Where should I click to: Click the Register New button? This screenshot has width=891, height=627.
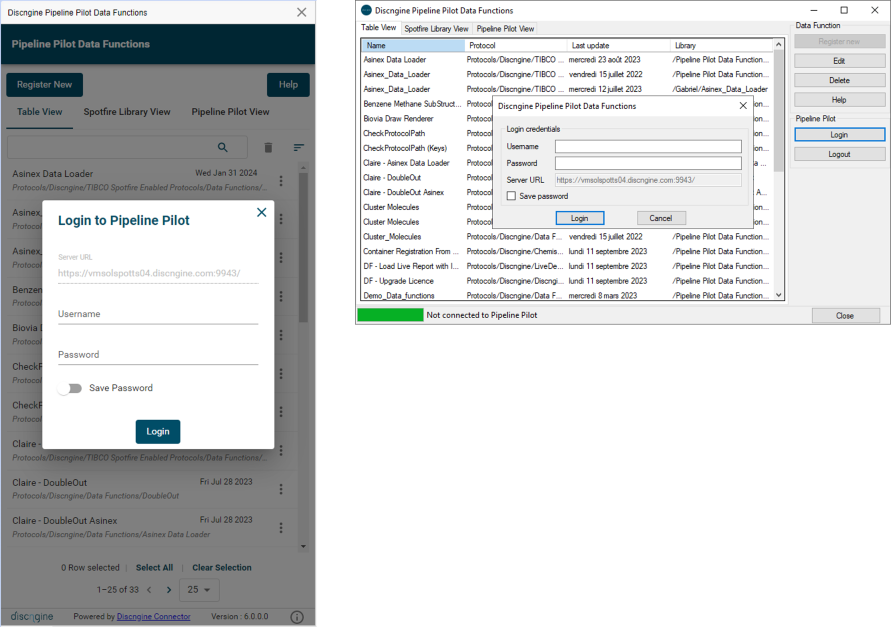(44, 85)
